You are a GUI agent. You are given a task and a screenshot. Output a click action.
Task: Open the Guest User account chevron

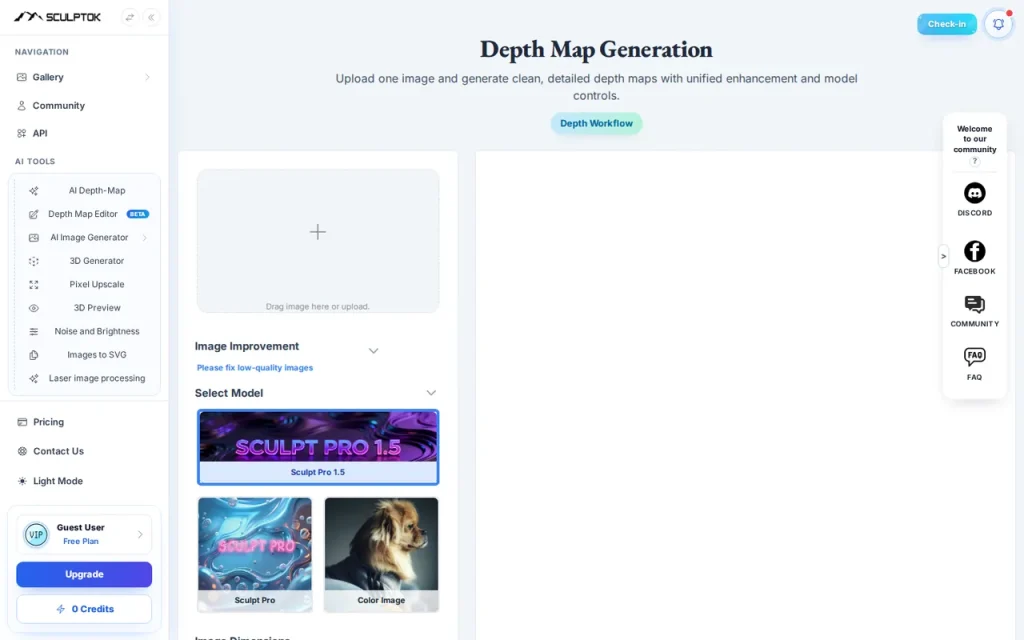[140, 535]
